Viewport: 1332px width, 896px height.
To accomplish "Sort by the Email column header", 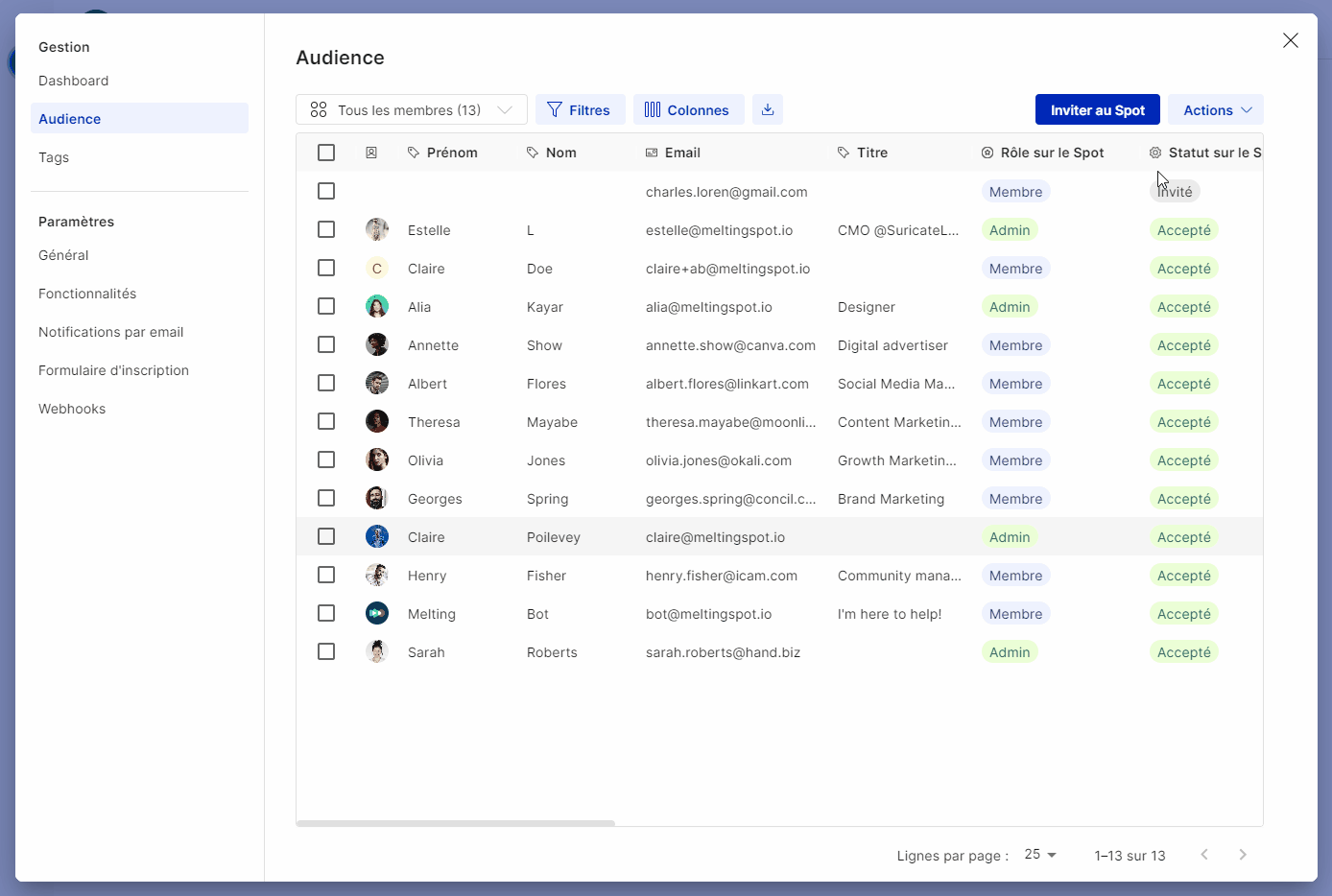I will click(x=681, y=153).
